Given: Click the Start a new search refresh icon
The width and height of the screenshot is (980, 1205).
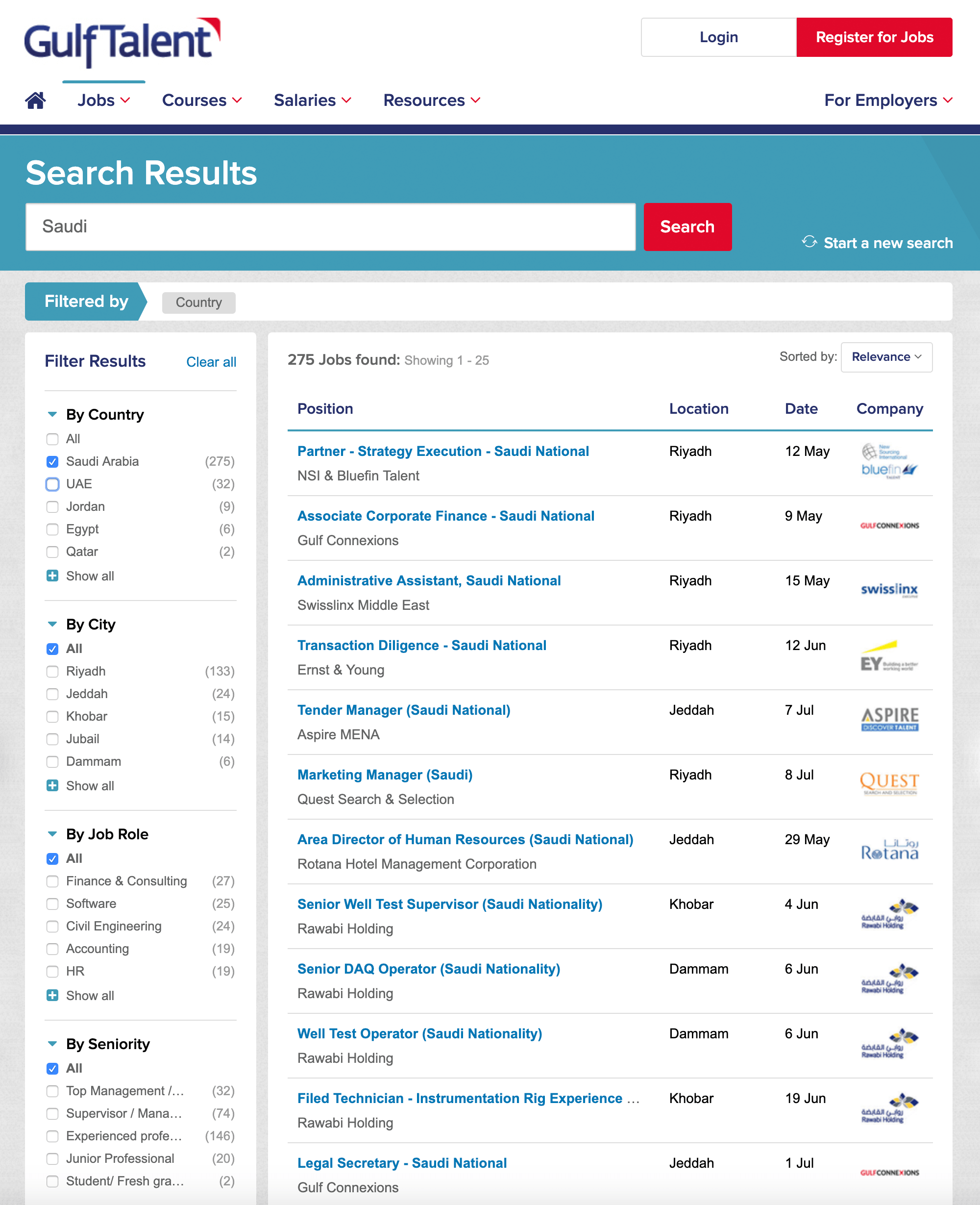Looking at the screenshot, I should tap(807, 242).
